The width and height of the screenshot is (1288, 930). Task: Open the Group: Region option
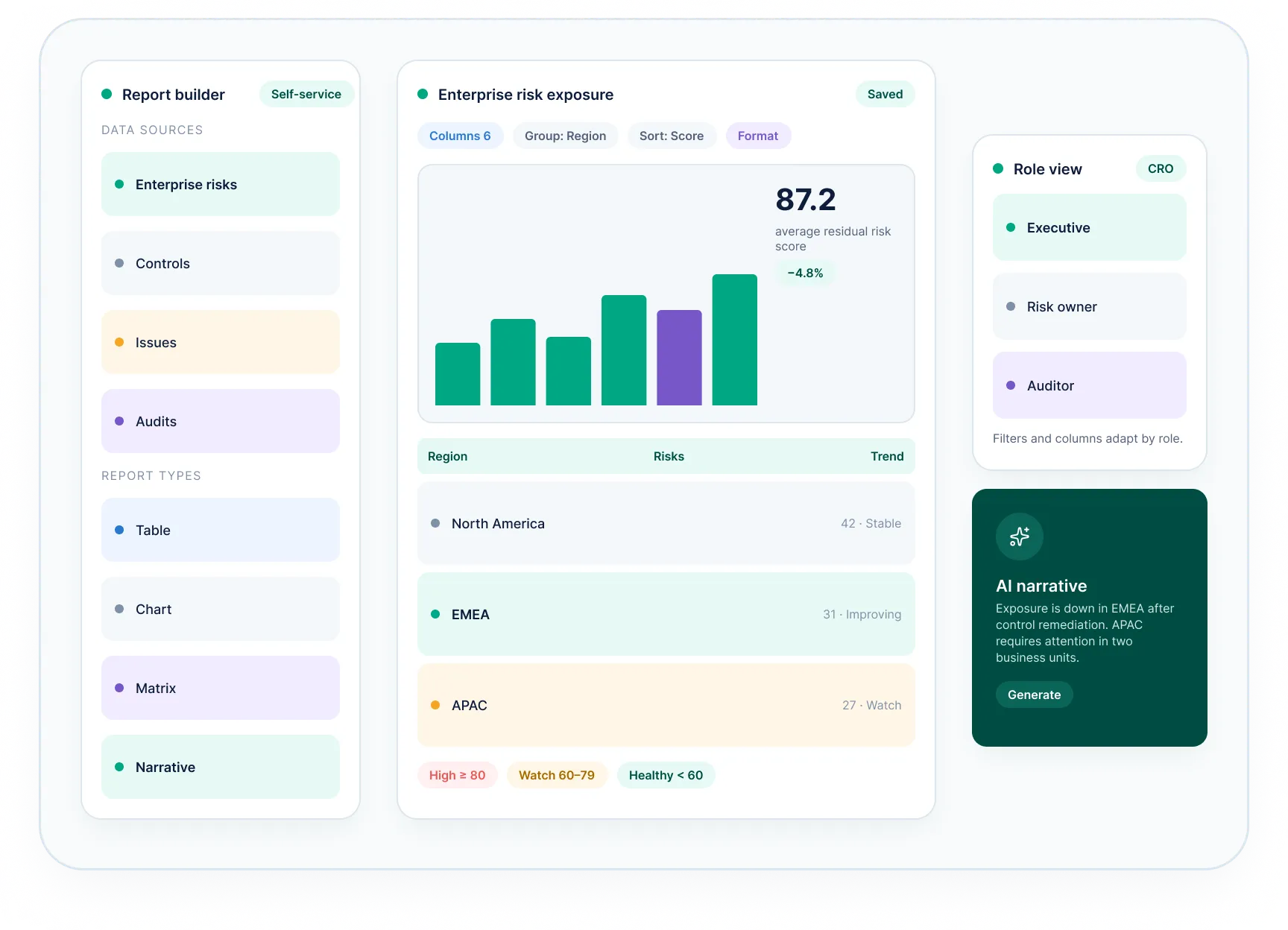click(565, 136)
